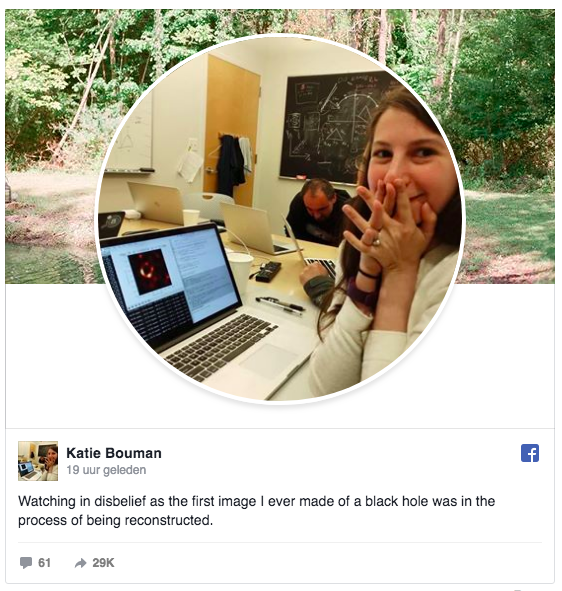This screenshot has height=591, width=562.
Task: Open the small profile thumbnail beside the name
Action: [x=38, y=461]
